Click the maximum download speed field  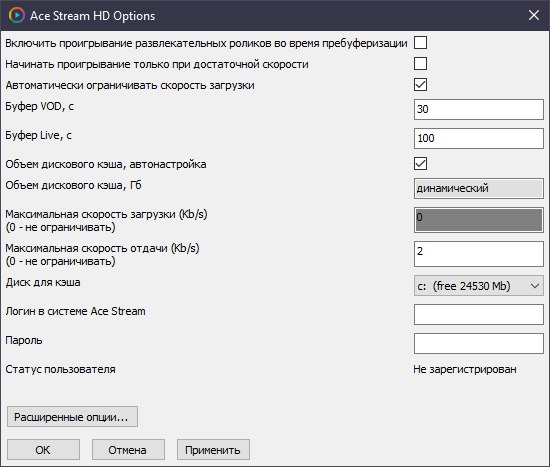pos(479,220)
